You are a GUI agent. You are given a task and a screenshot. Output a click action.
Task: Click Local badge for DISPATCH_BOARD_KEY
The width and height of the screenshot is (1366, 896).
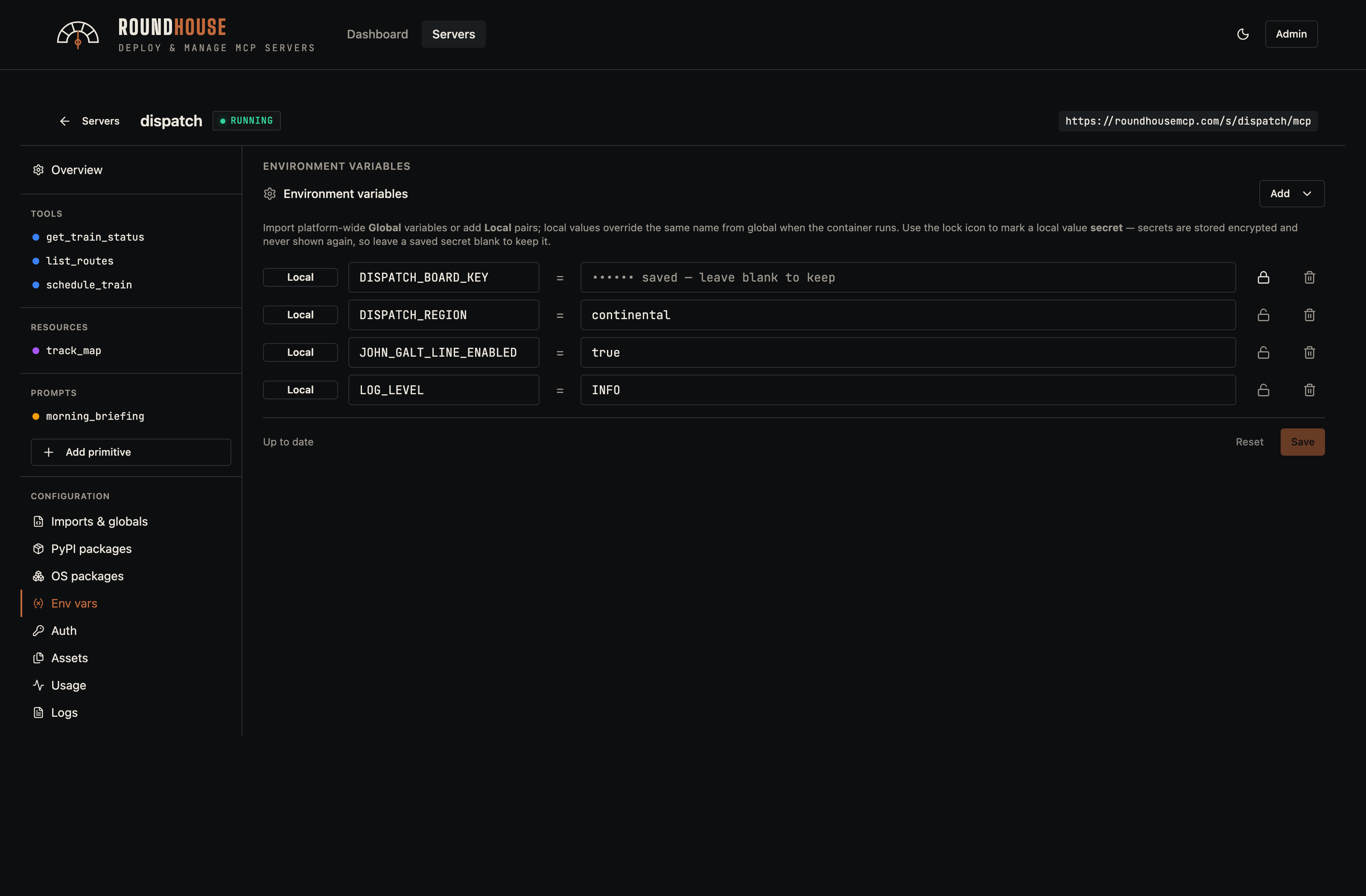(x=300, y=278)
